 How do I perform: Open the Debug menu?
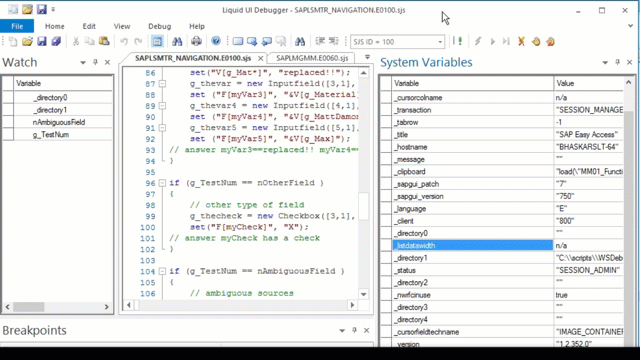tap(160, 26)
